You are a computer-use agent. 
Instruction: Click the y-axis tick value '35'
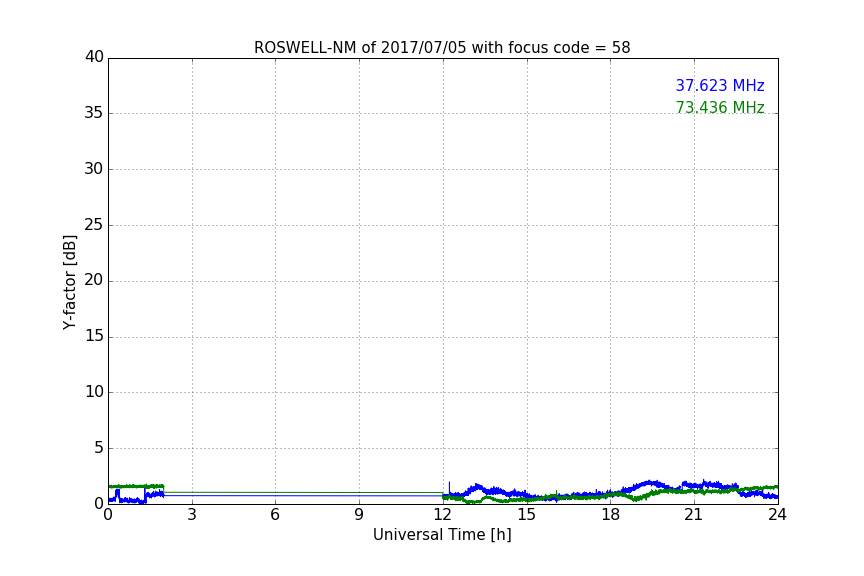click(94, 113)
